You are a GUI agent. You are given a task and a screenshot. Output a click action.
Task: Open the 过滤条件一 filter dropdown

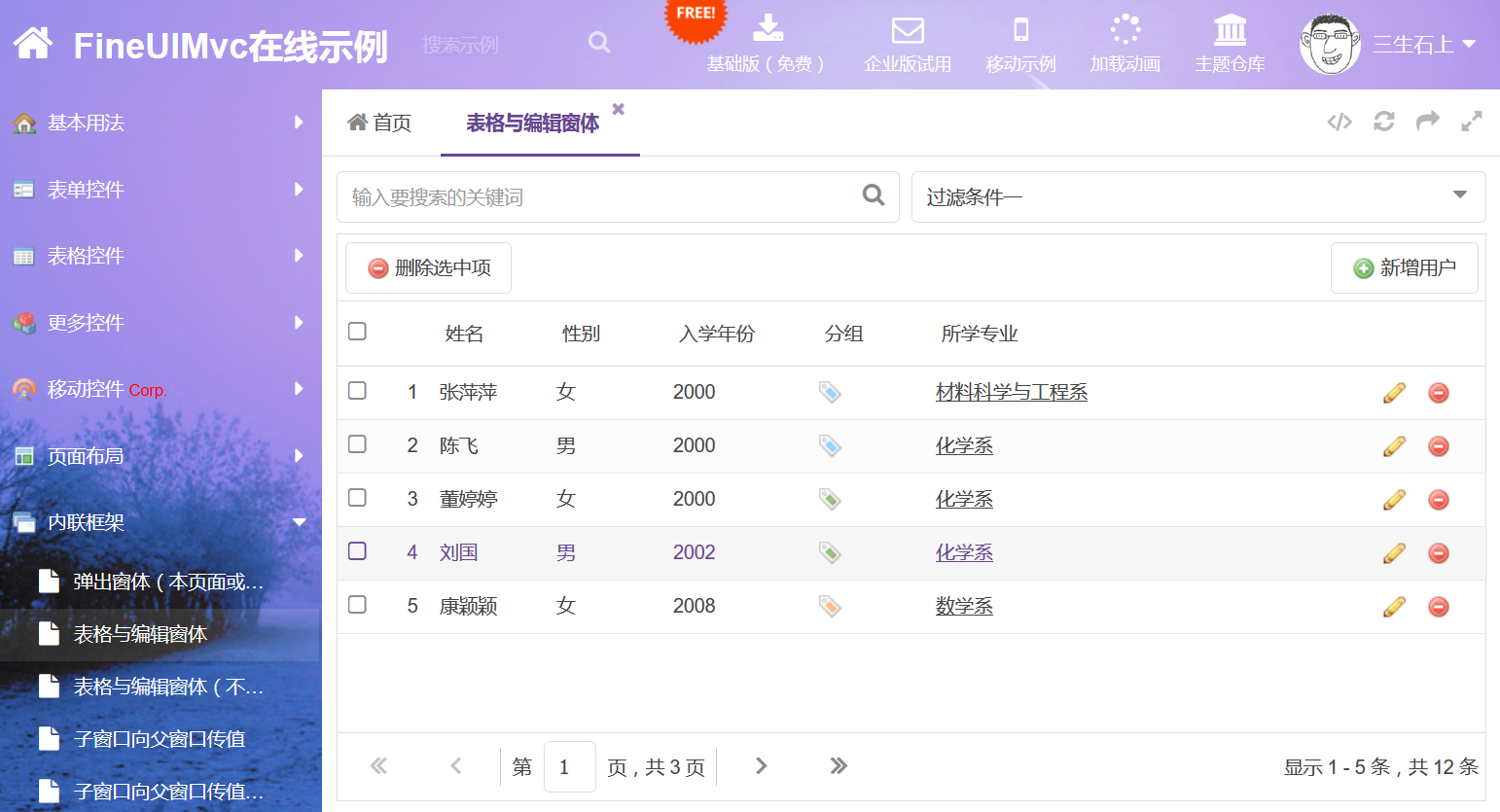point(1197,196)
